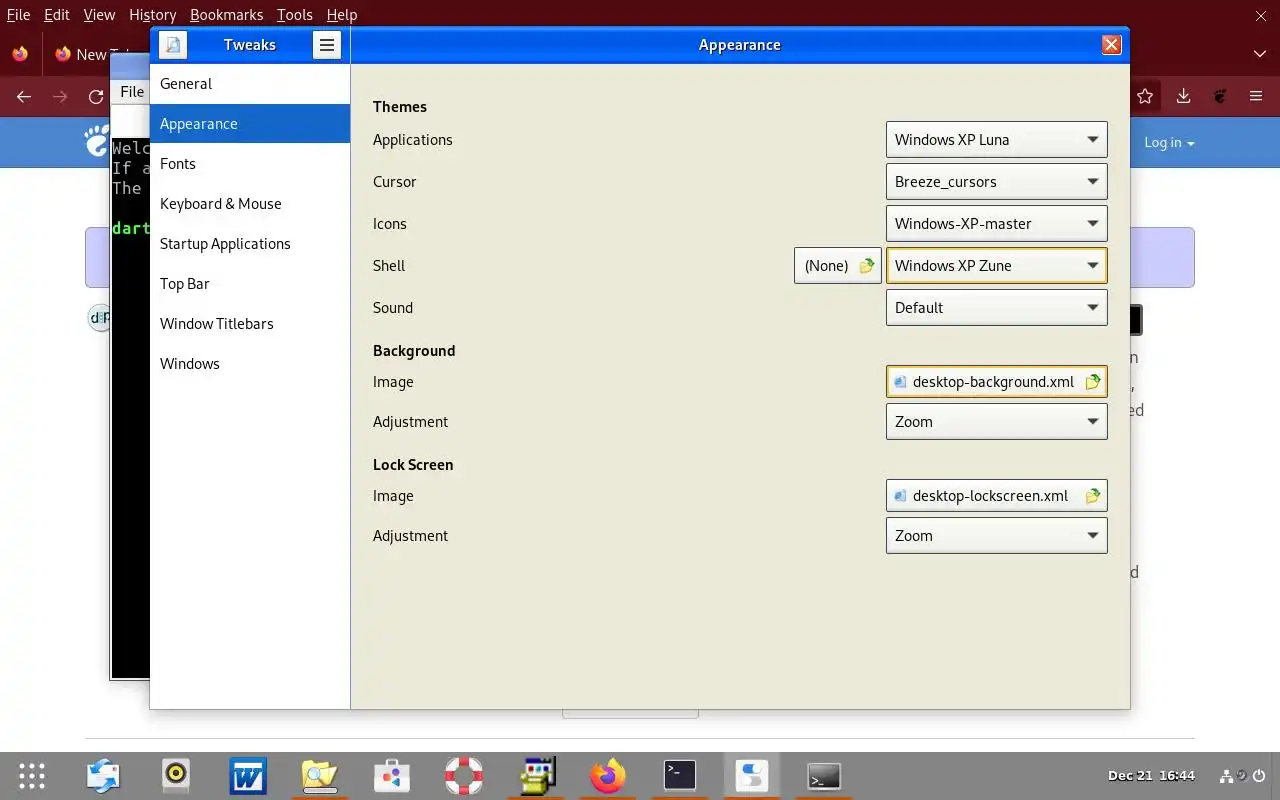The image size is (1280, 800).
Task: Click the (None) shell theme file button
Action: click(838, 266)
